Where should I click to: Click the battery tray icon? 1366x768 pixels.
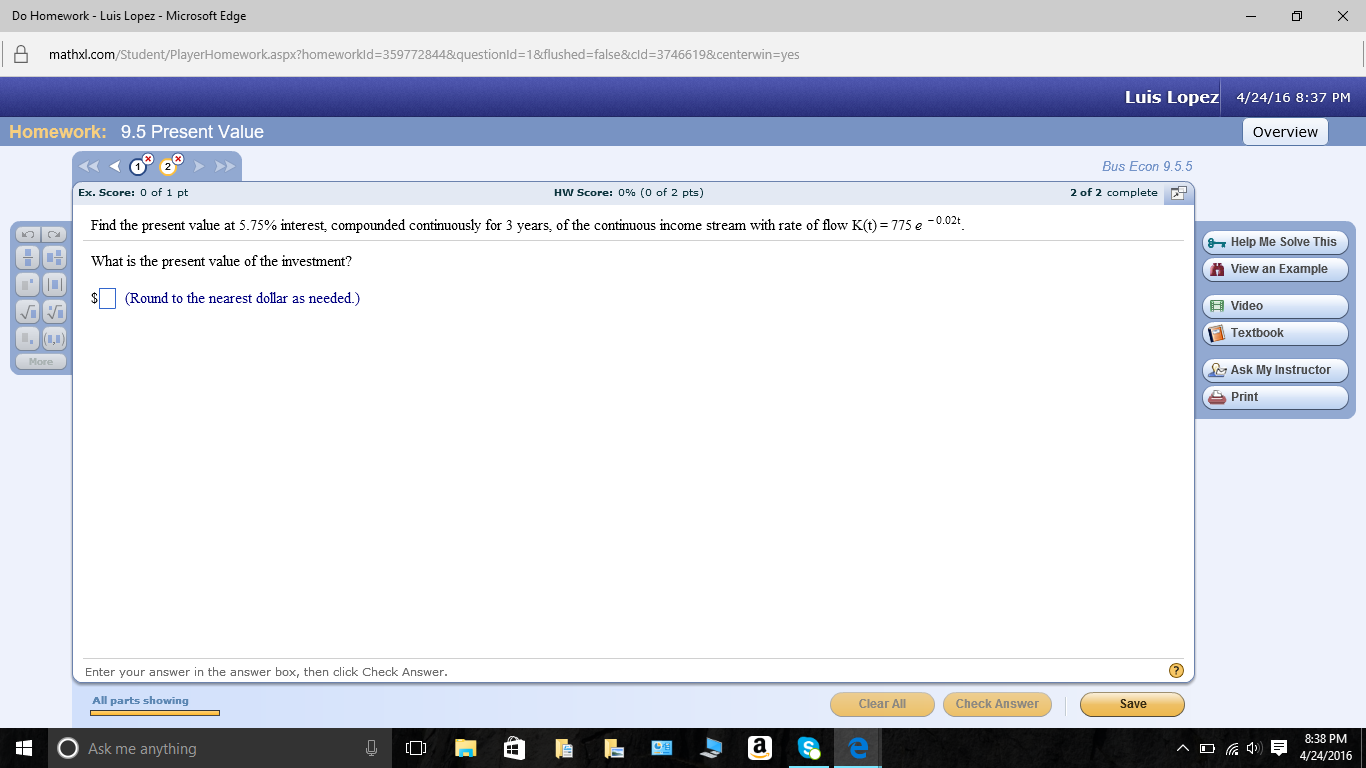pos(1207,748)
